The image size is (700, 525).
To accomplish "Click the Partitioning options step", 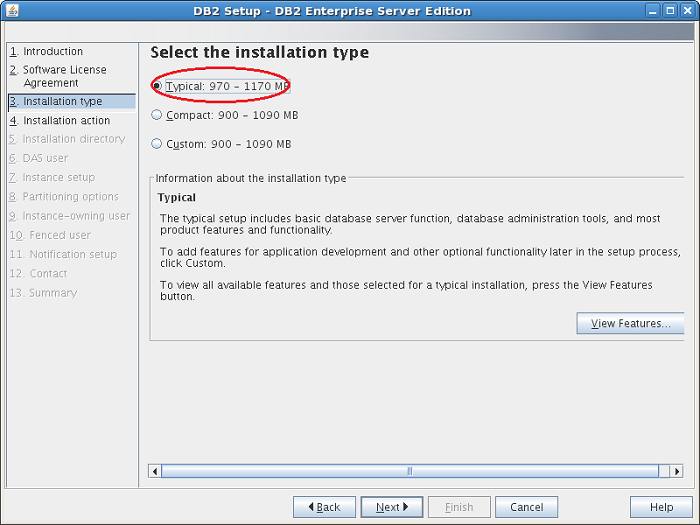I will click(64, 197).
